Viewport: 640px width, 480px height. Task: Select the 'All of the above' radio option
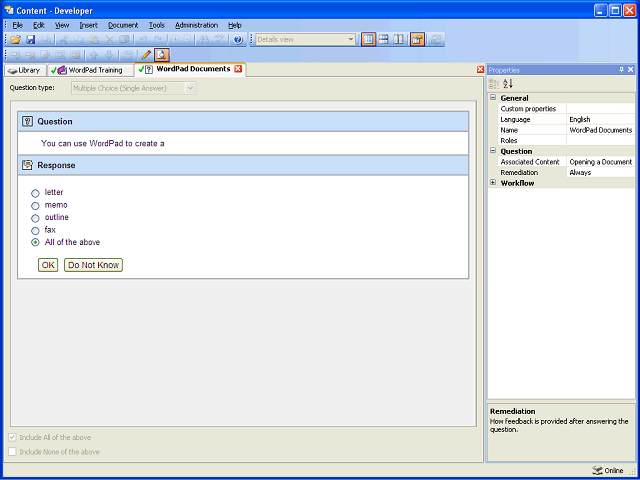click(x=36, y=242)
